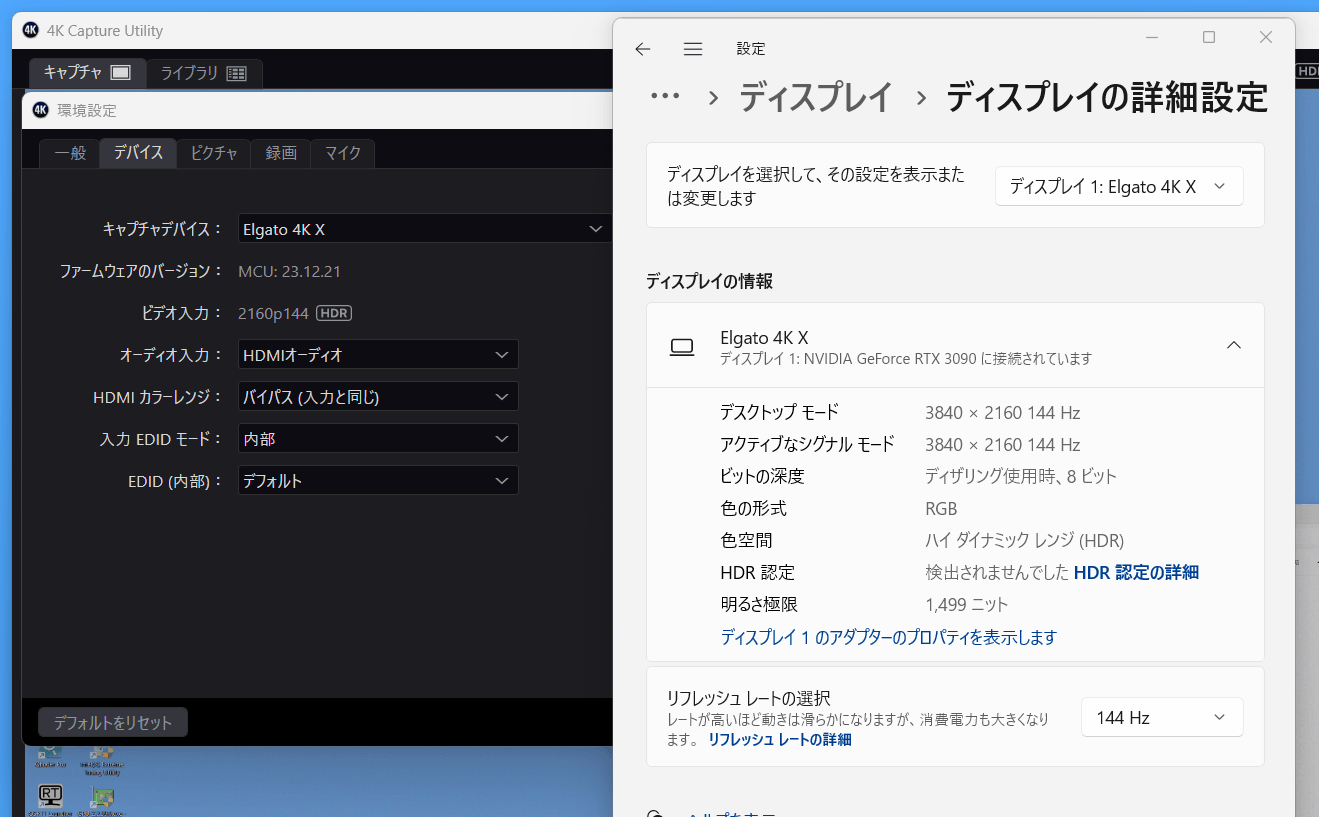The width and height of the screenshot is (1319, 817).
Task: Collapse the Elgato 4K X display info section
Action: click(1234, 345)
